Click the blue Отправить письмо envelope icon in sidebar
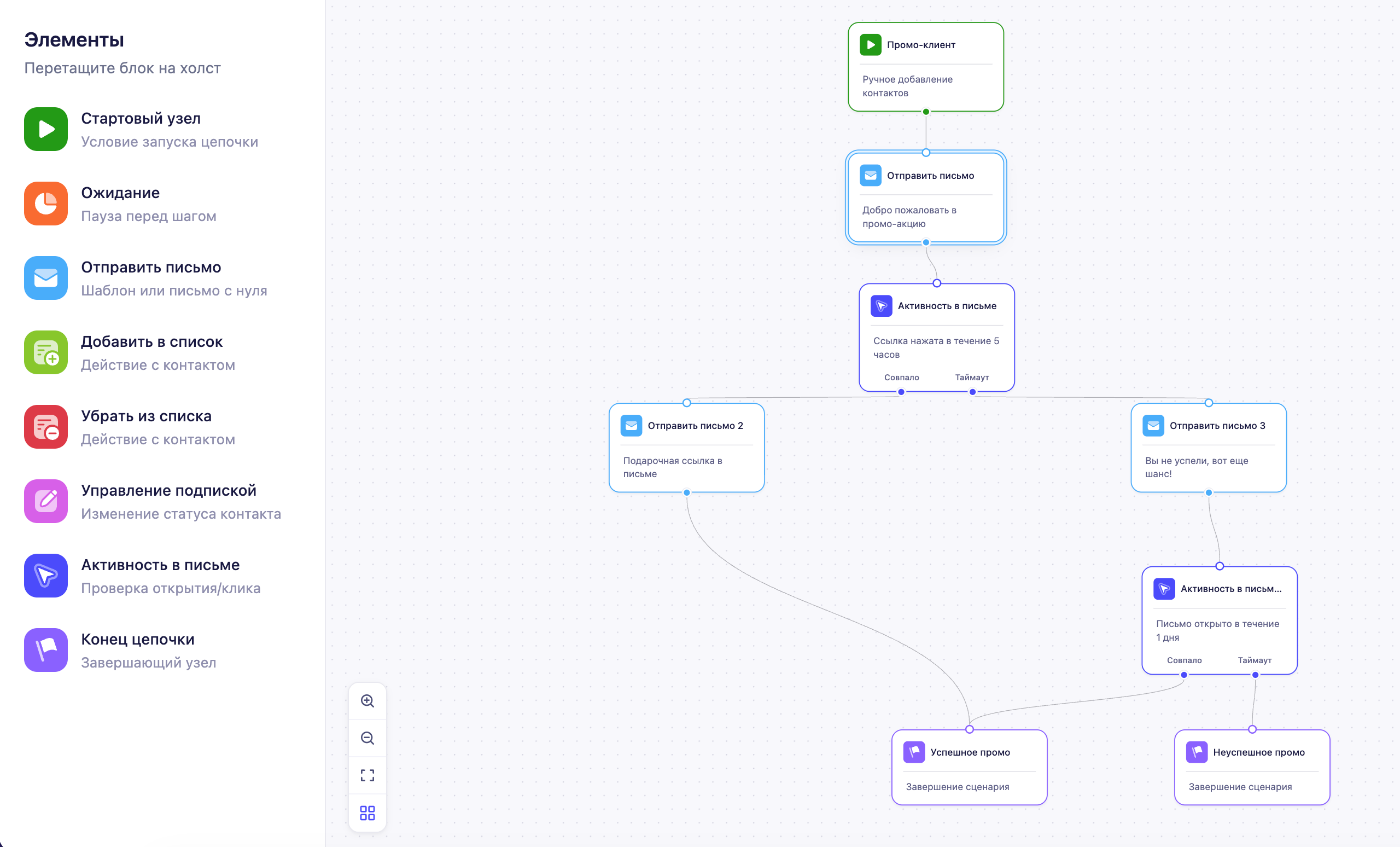Viewport: 1400px width, 847px height. click(46, 278)
